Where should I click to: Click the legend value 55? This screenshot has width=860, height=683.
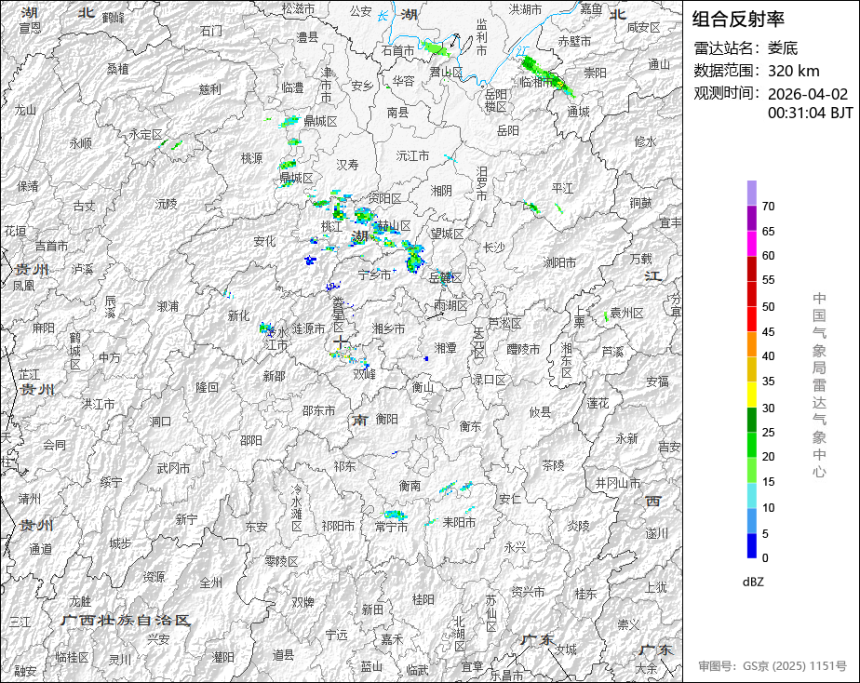pos(768,280)
